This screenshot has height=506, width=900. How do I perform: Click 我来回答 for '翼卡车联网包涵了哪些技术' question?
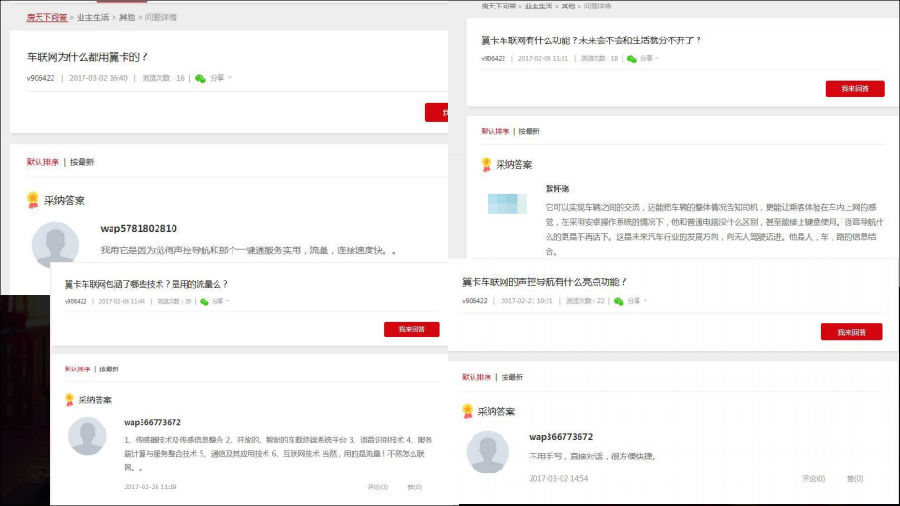click(411, 329)
